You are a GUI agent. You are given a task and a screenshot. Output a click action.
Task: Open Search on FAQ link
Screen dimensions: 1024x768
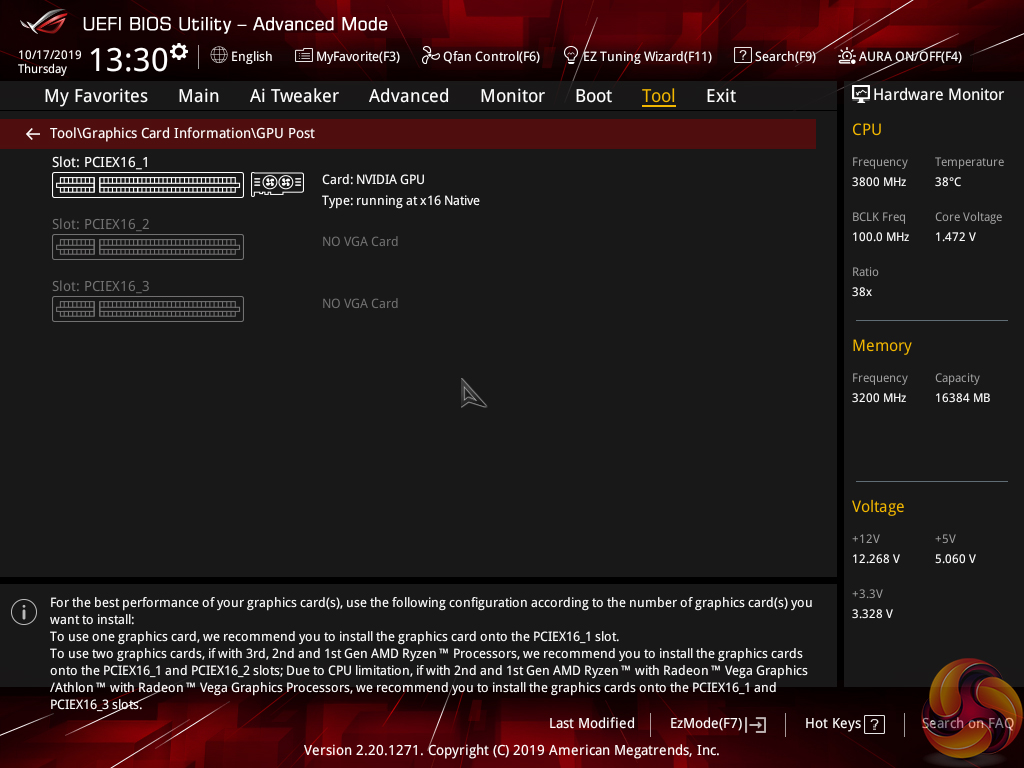click(x=967, y=724)
